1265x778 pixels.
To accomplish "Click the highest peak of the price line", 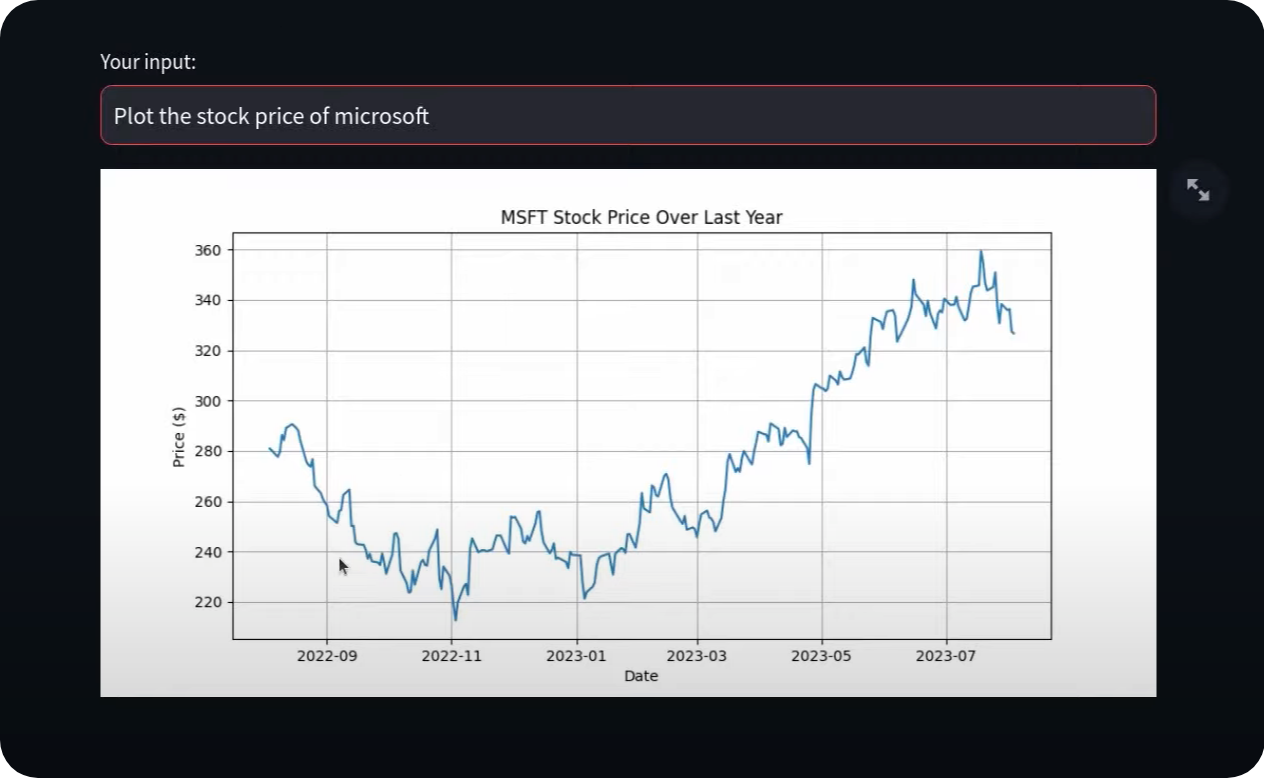I will 981,252.
